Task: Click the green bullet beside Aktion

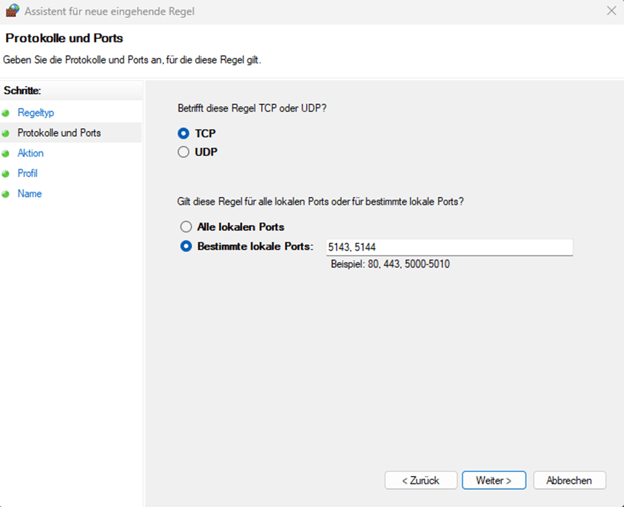Action: pyautogui.click(x=6, y=154)
